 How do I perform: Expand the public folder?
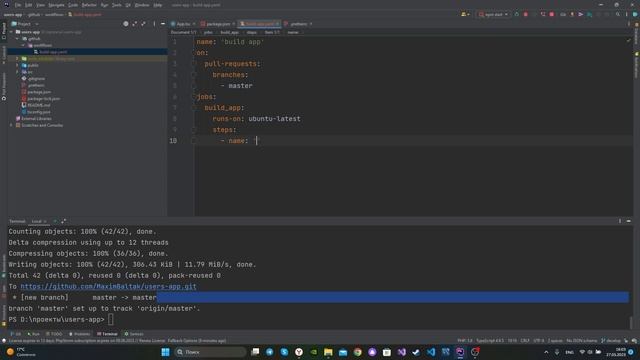[18, 65]
